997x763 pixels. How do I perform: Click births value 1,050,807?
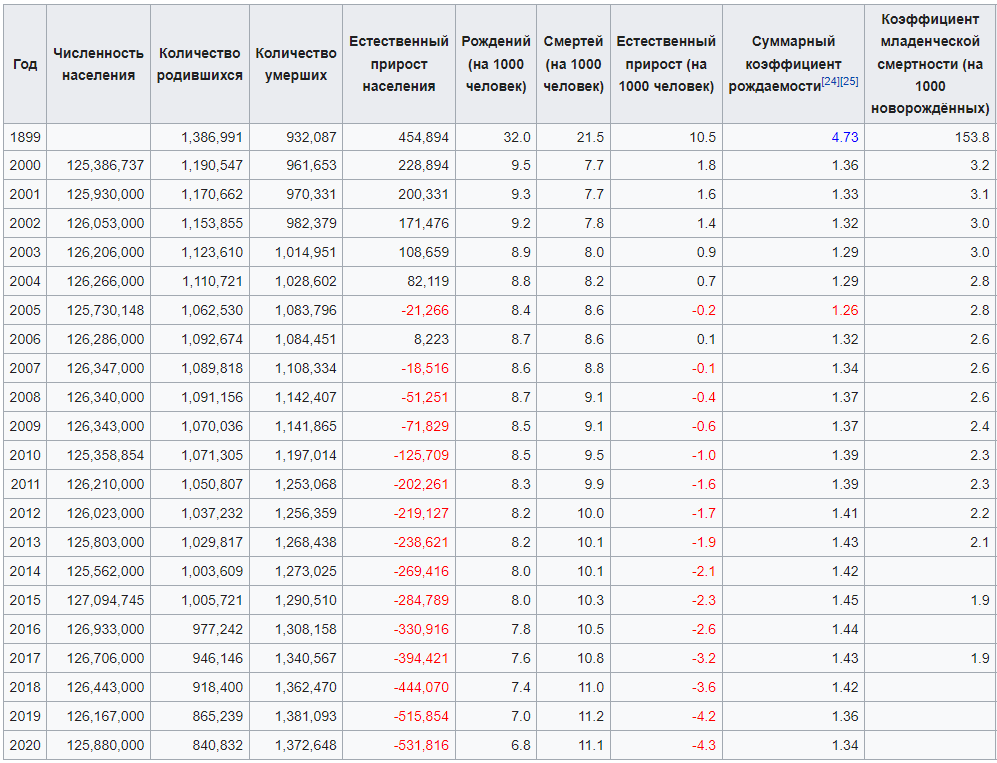point(212,485)
